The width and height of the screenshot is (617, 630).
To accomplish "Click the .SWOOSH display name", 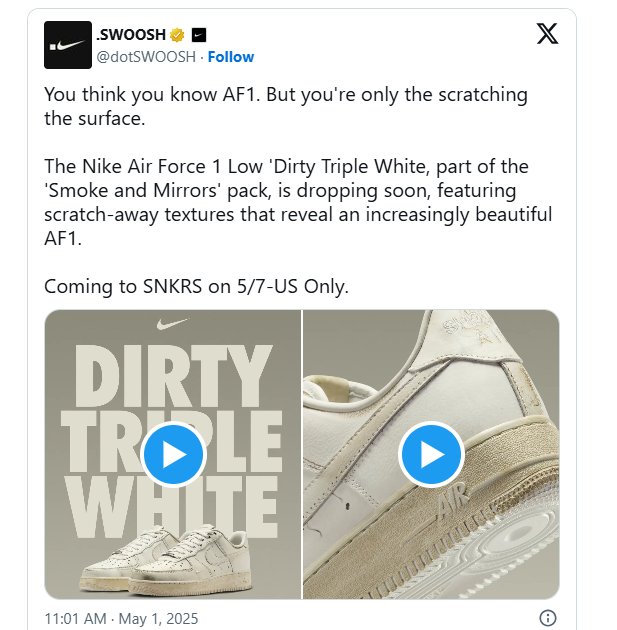I will [x=130, y=35].
